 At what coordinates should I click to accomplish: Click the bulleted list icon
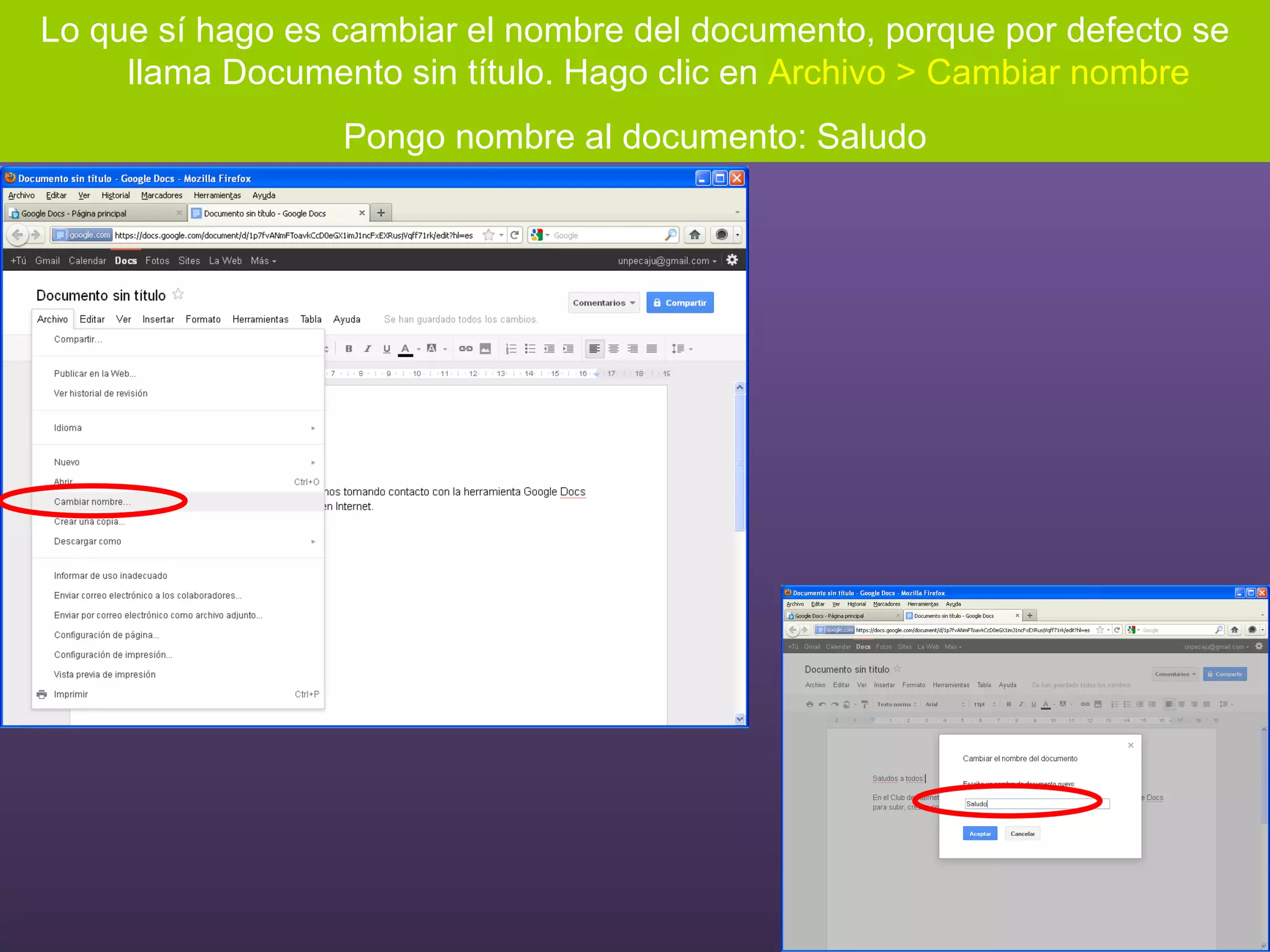[x=530, y=349]
